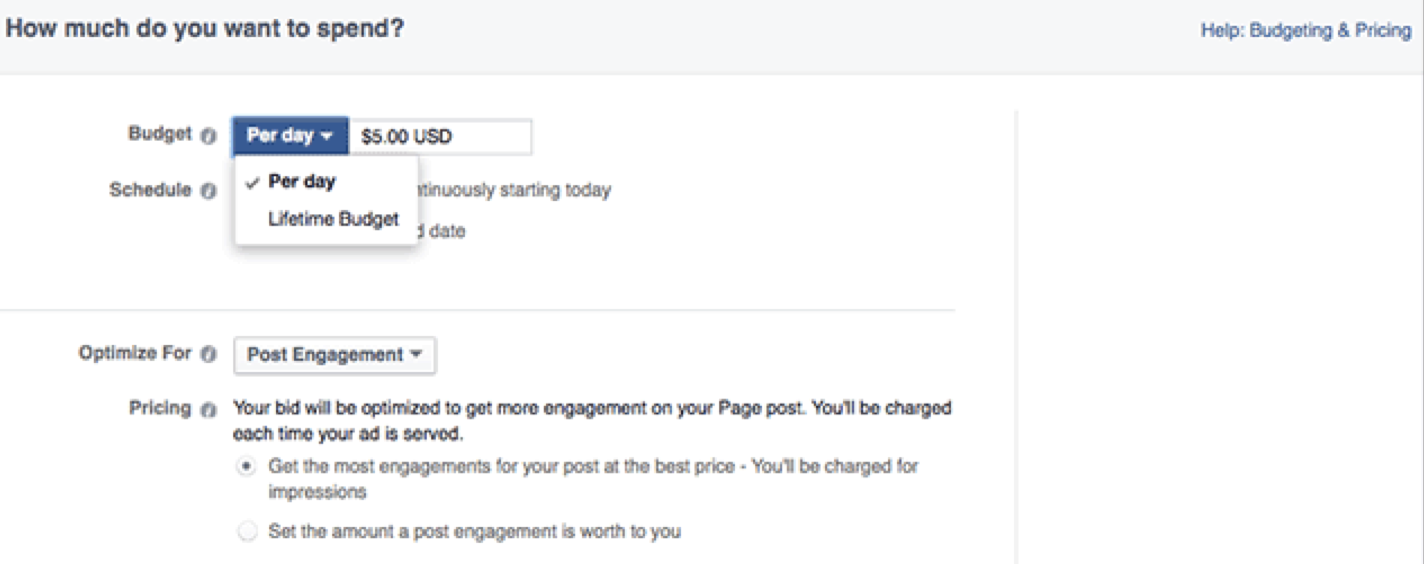The width and height of the screenshot is (1424, 564).
Task: Click the arrow on Post Engagement selector
Action: click(x=416, y=356)
